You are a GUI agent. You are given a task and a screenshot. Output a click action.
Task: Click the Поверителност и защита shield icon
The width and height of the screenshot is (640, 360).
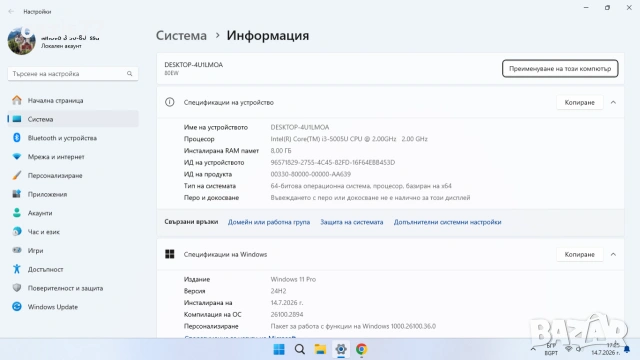tap(17, 288)
